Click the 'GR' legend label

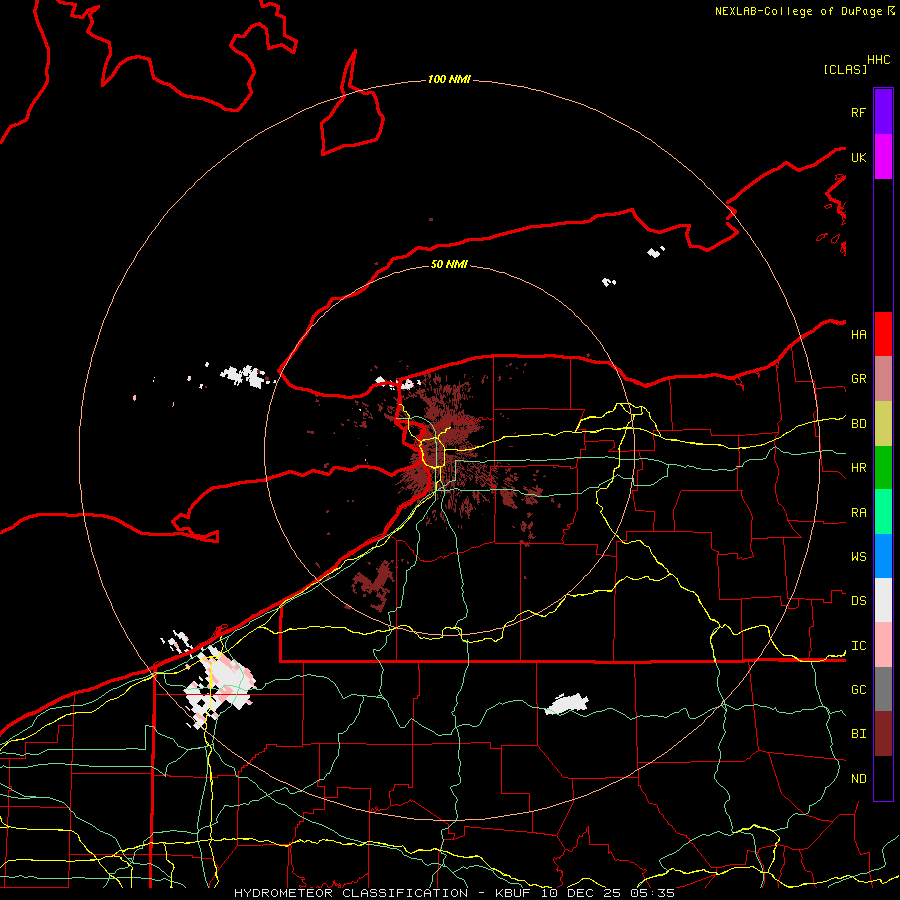click(858, 379)
